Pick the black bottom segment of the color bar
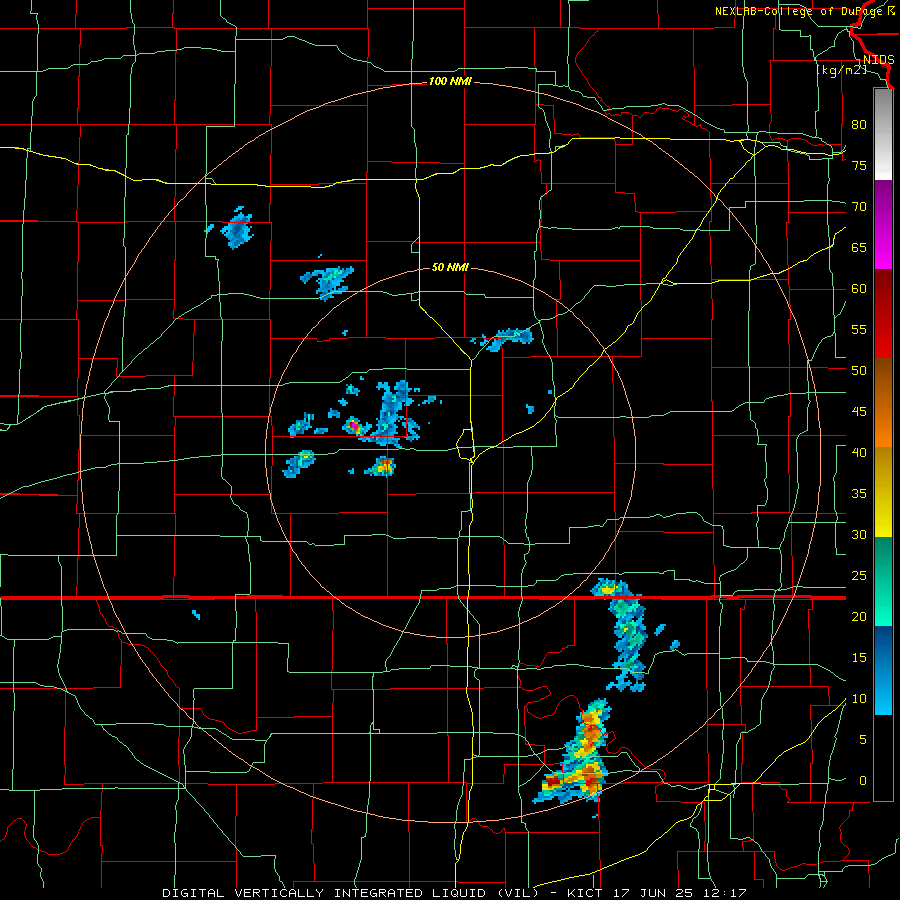The height and width of the screenshot is (900, 900). pyautogui.click(x=883, y=758)
